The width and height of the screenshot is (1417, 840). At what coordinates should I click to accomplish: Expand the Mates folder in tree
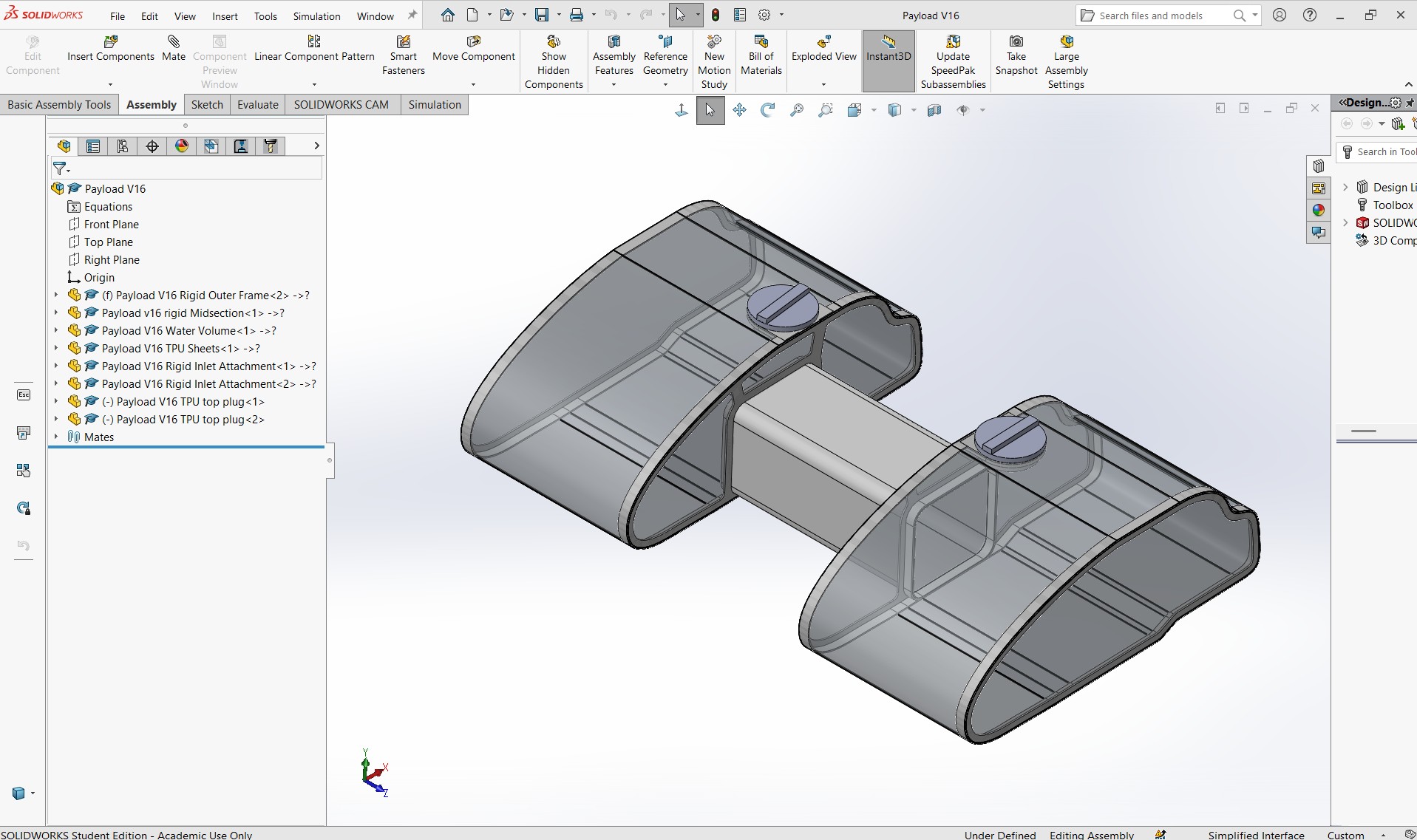coord(56,437)
